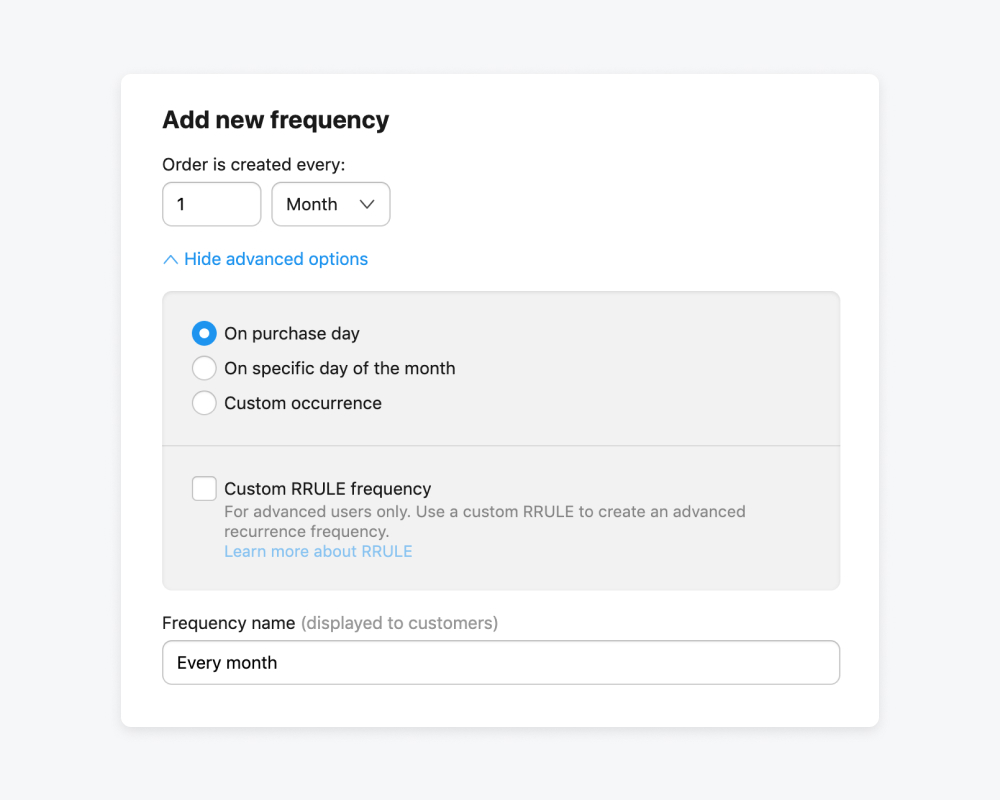The height and width of the screenshot is (800, 1000).
Task: Click the Add new frequency heading
Action: click(275, 120)
